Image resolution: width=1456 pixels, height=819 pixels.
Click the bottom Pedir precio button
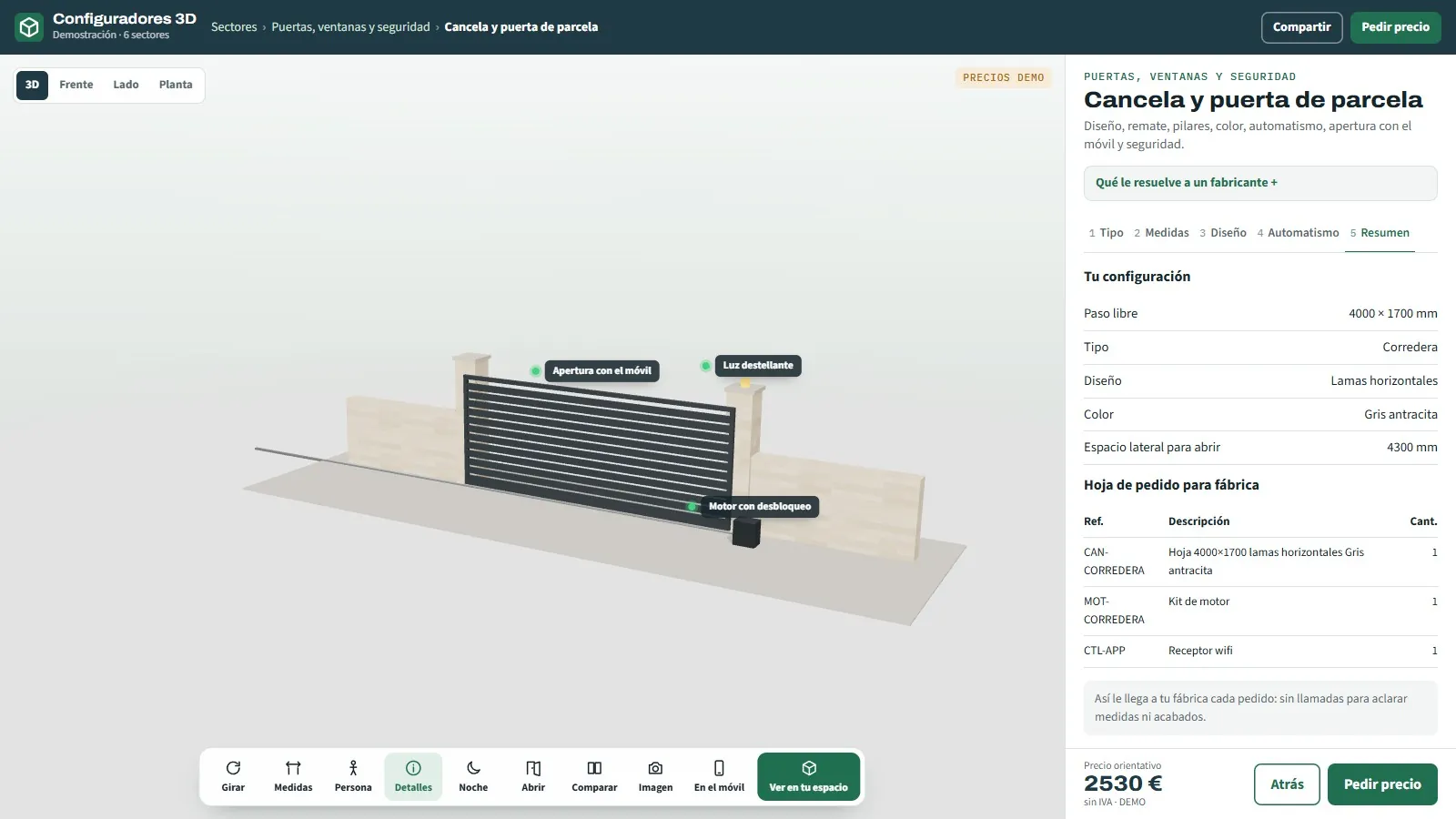click(x=1382, y=784)
